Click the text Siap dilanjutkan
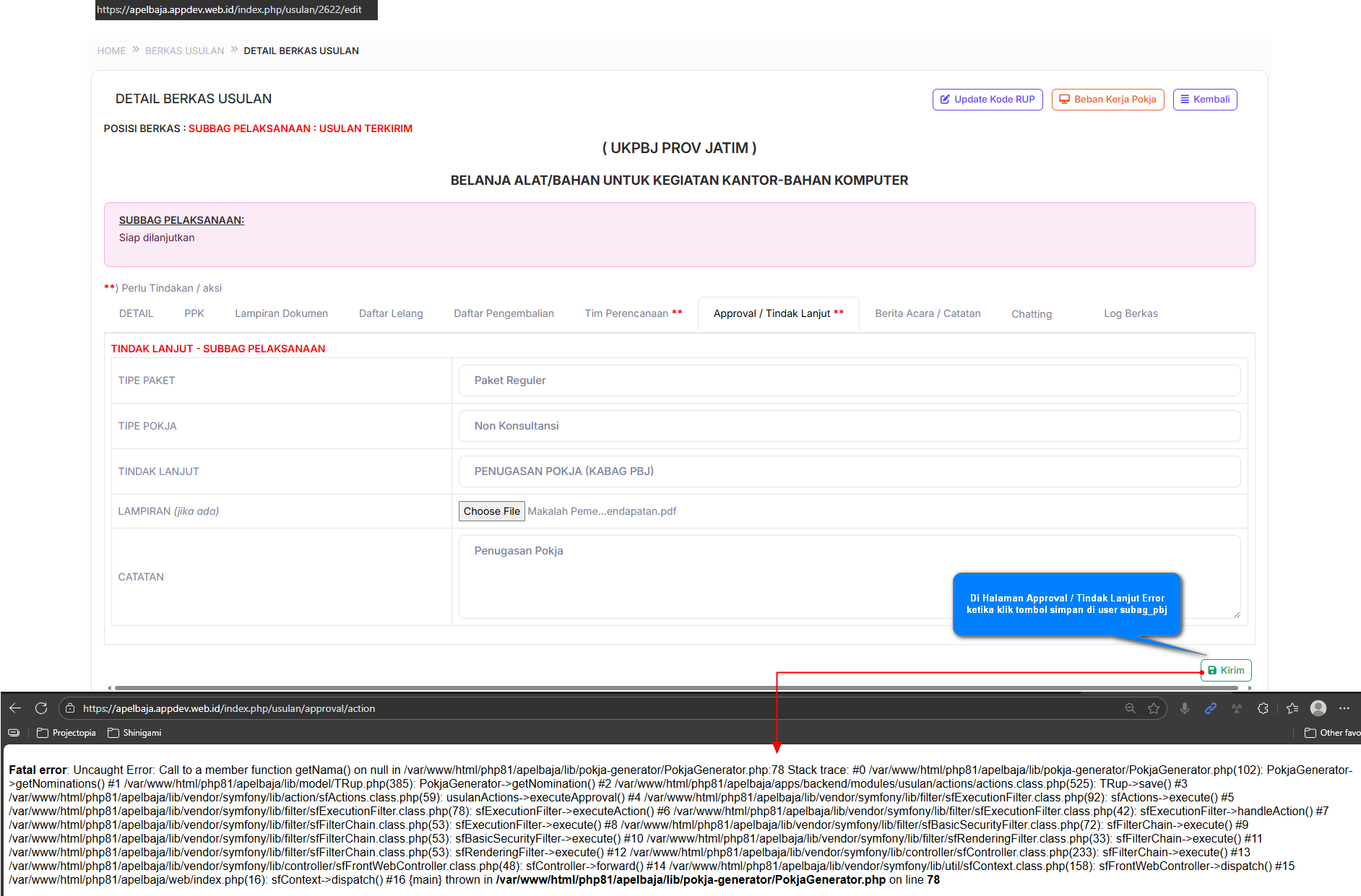Viewport: 1361px width, 896px height. coord(157,238)
